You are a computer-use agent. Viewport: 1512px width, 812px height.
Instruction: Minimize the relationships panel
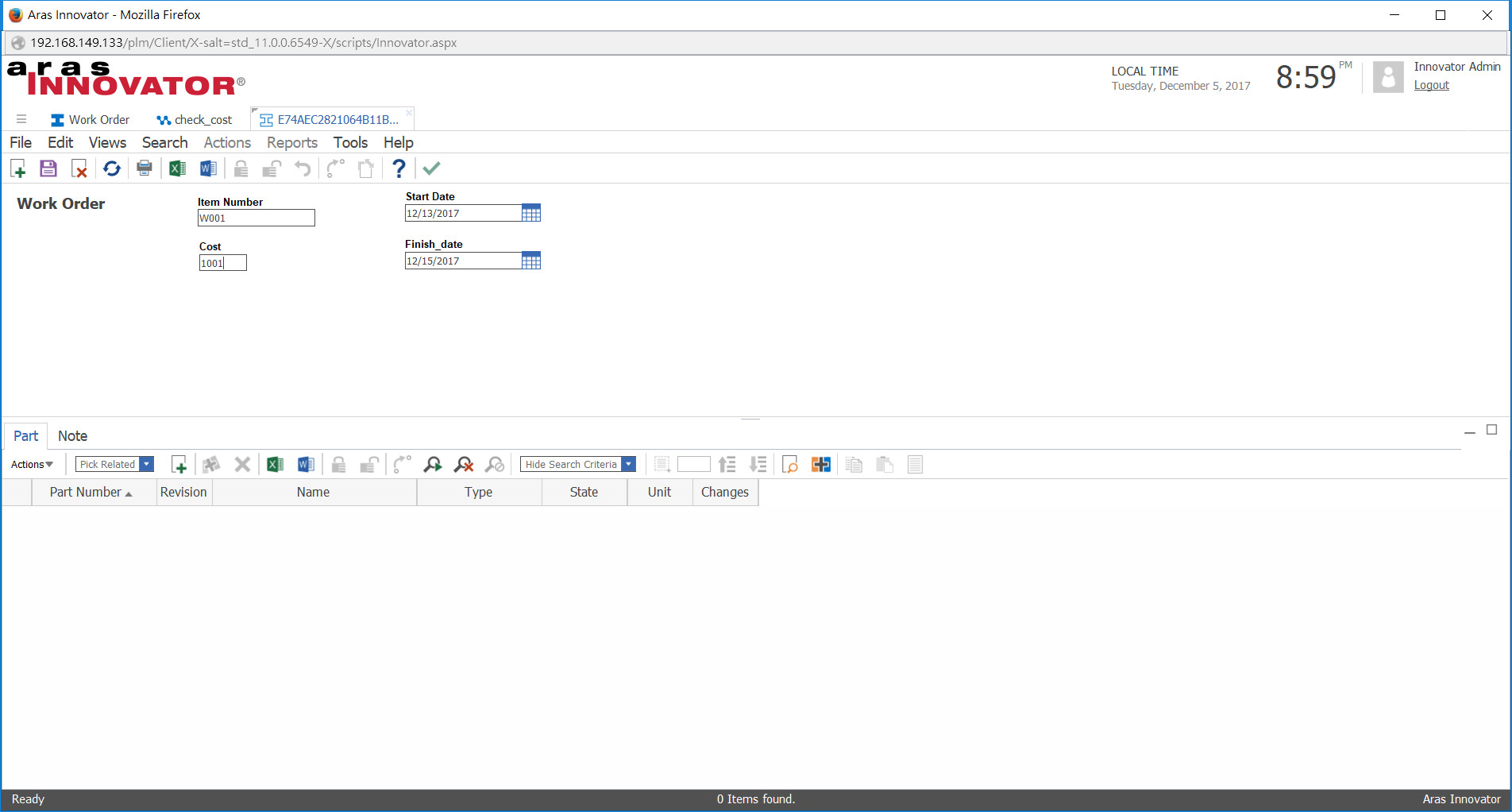(1470, 432)
